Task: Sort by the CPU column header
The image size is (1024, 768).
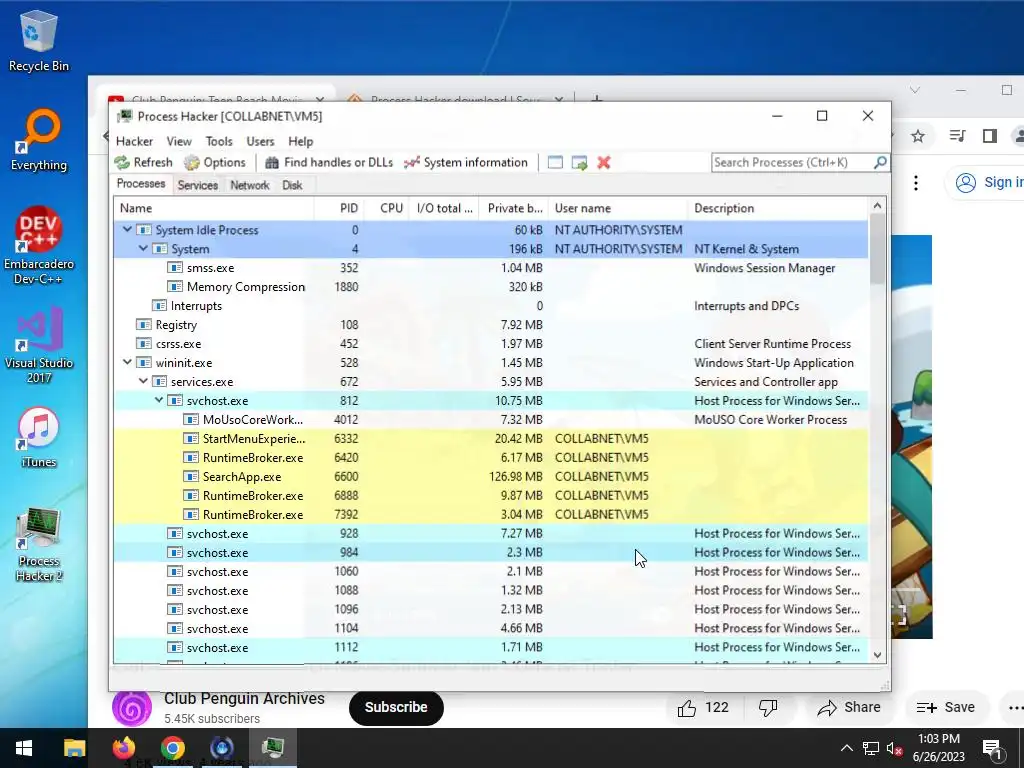Action: (386, 208)
